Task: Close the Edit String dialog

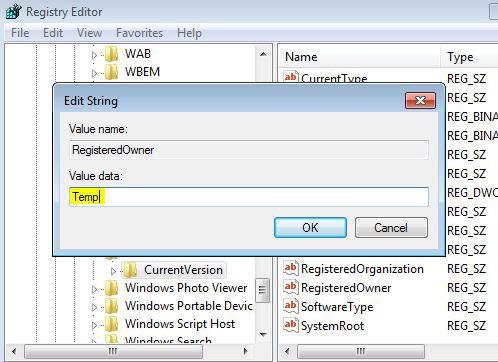Action: 420,101
